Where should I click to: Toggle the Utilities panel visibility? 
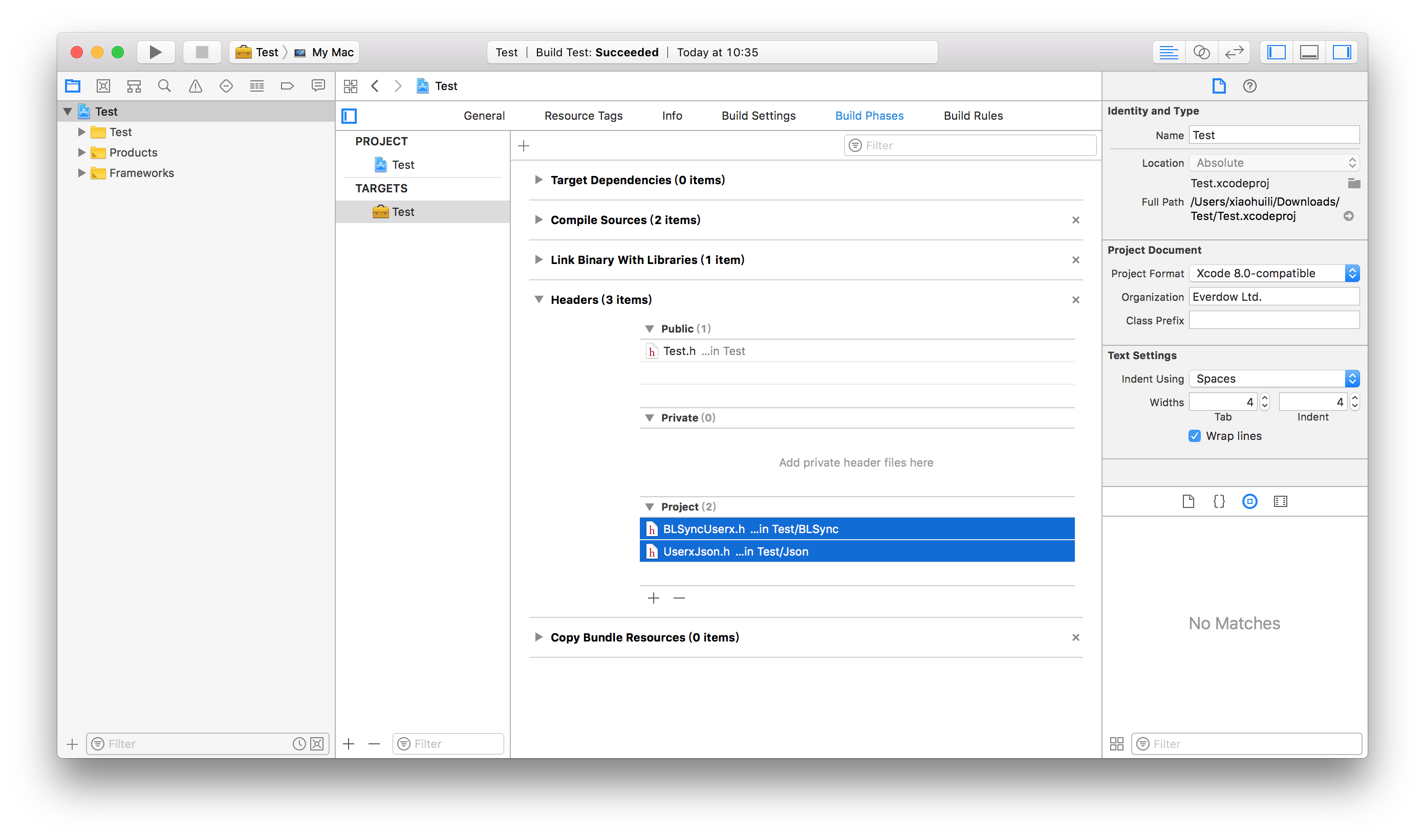1342,52
